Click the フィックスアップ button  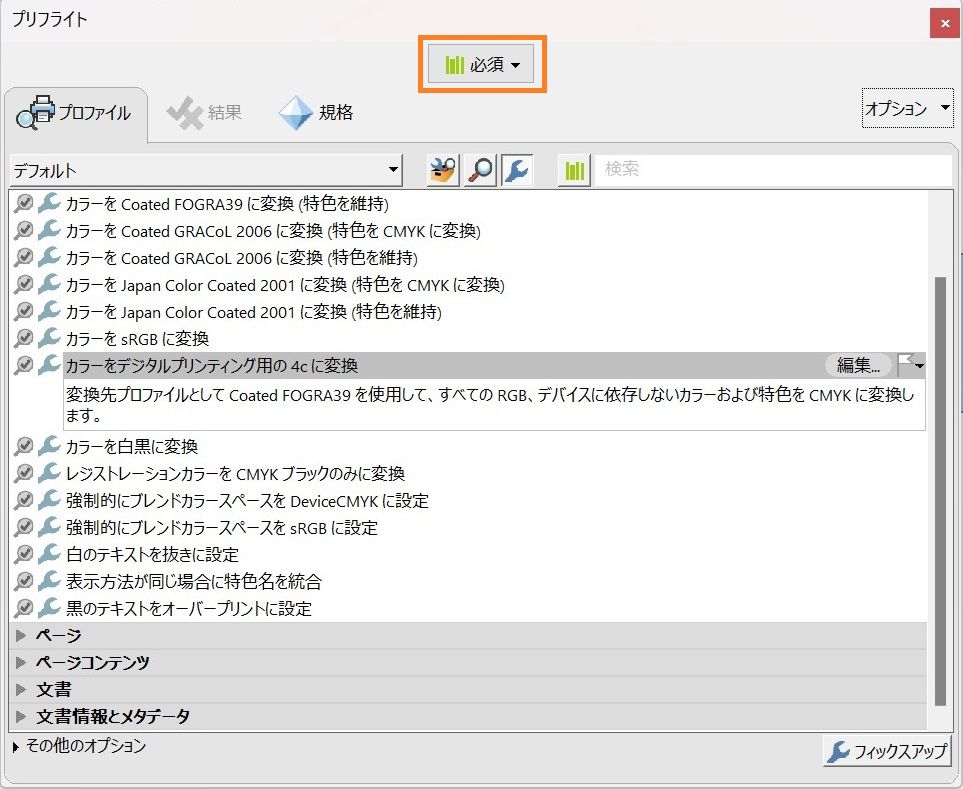pos(887,751)
